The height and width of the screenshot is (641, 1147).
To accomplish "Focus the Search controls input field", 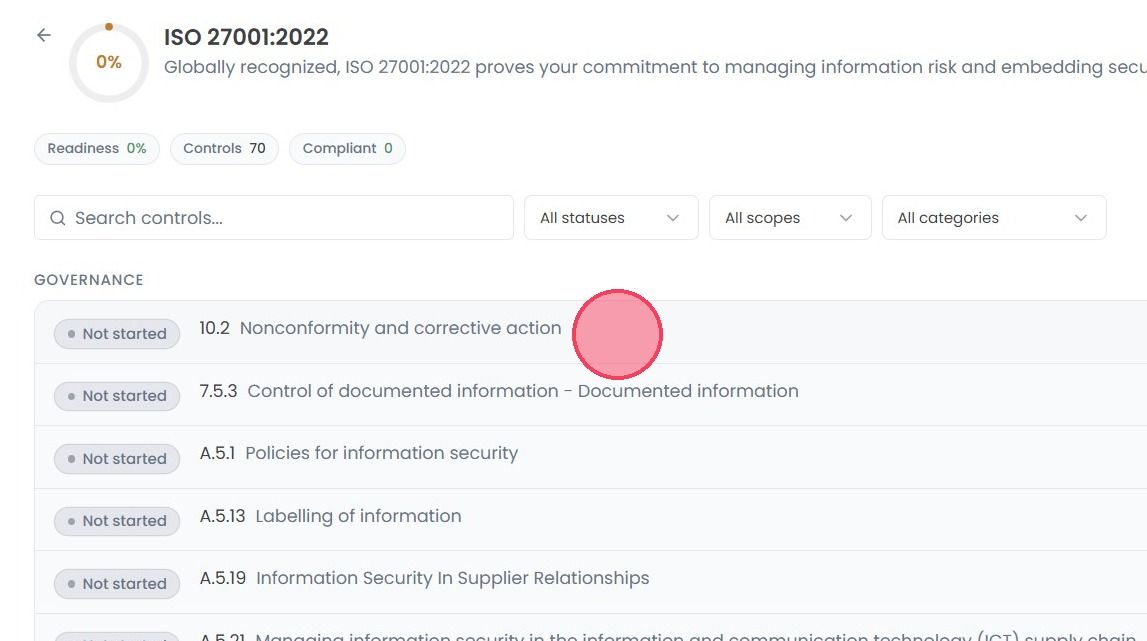I will [274, 217].
